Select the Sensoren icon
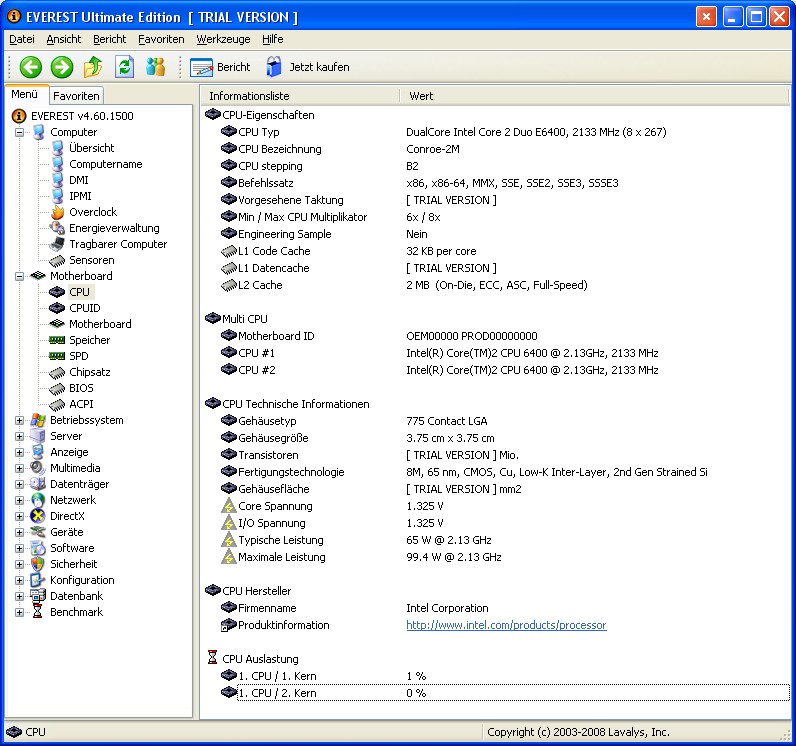The width and height of the screenshot is (796, 746). [57, 260]
